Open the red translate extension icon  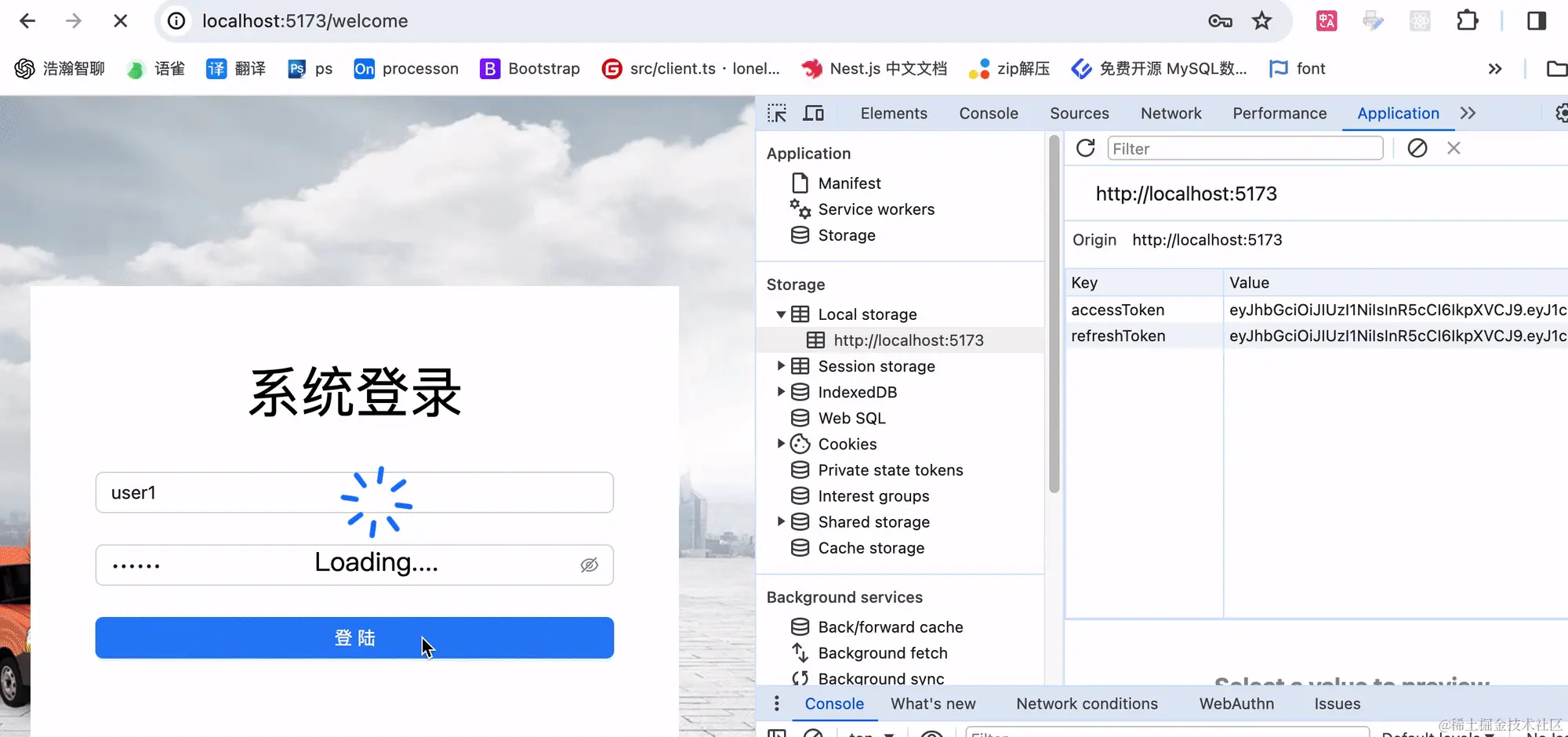click(x=1327, y=21)
